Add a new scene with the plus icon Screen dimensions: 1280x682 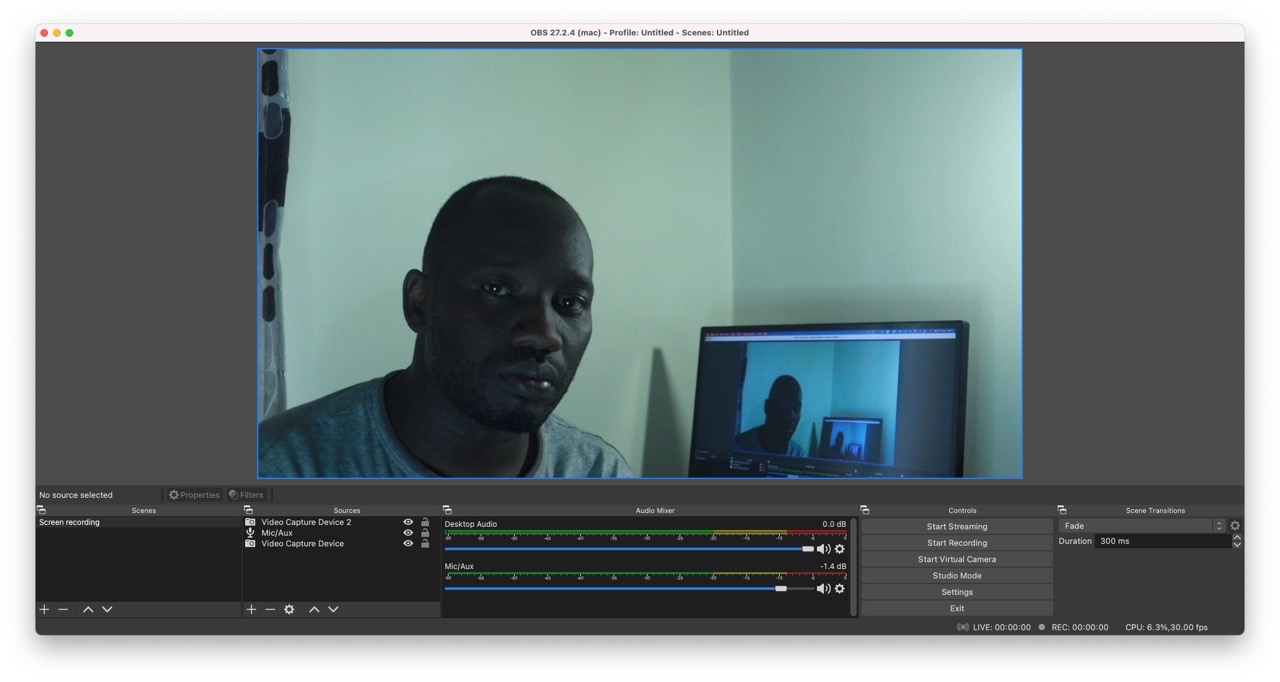43,609
